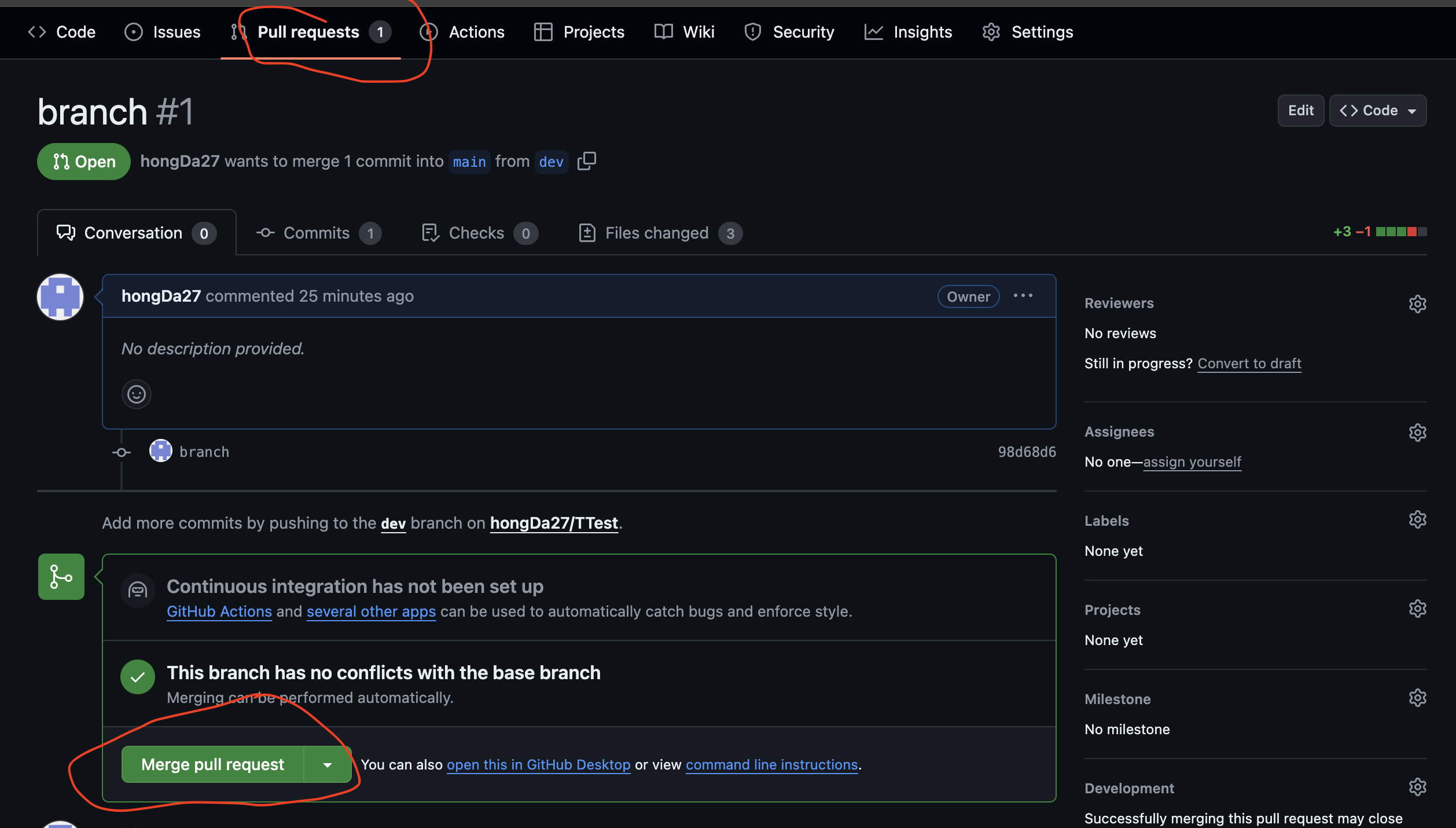Click open this in GitHub Desktop link
1456x828 pixels.
pyautogui.click(x=538, y=764)
